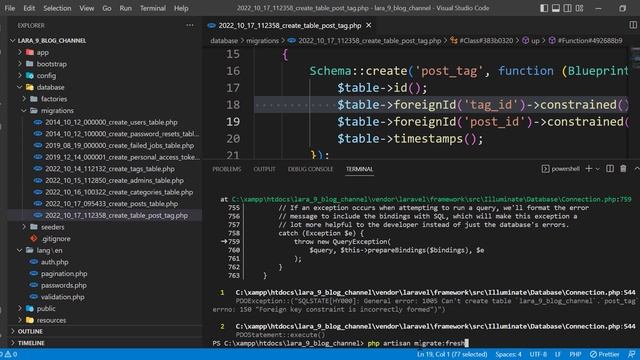
Task: Click migrations breadcrumb segment
Action: tap(262, 40)
